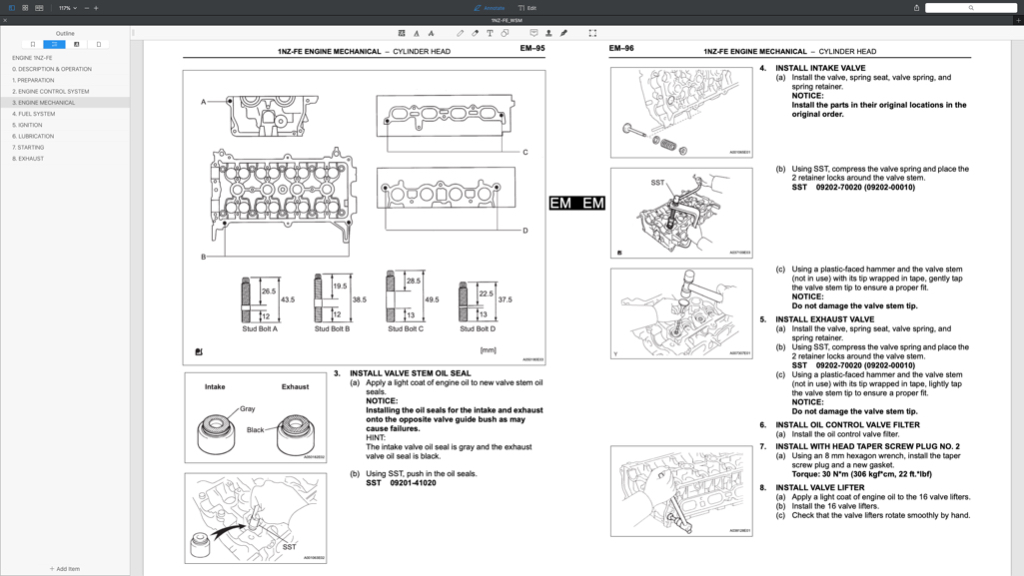Show the annotations list panel

76,44
